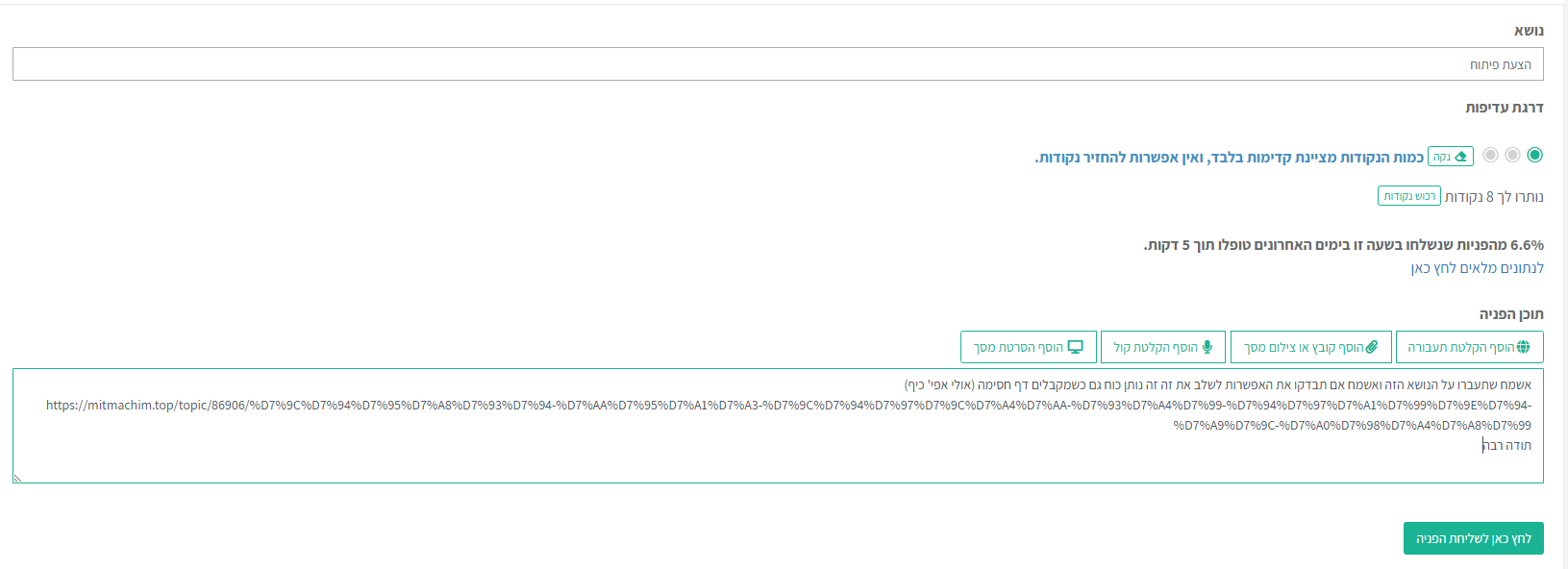Image resolution: width=1568 pixels, height=569 pixels.
Task: Submit with לחץ כאן לשליחת הפניה button
Action: pyautogui.click(x=1474, y=538)
